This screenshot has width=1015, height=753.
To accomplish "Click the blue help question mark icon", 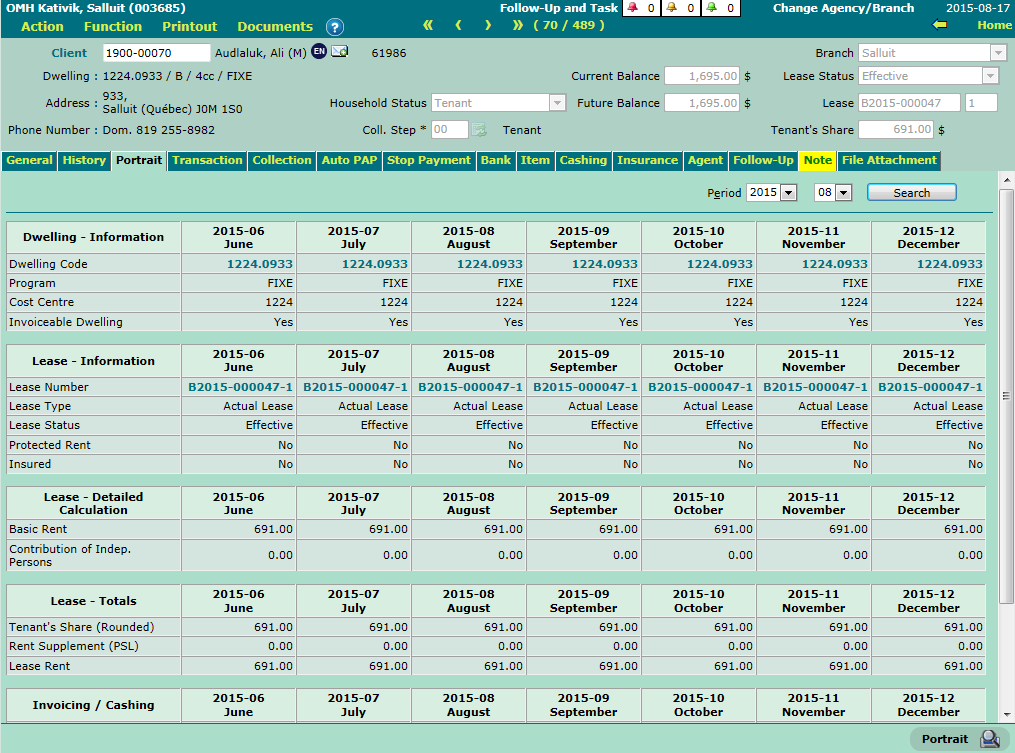I will click(335, 27).
